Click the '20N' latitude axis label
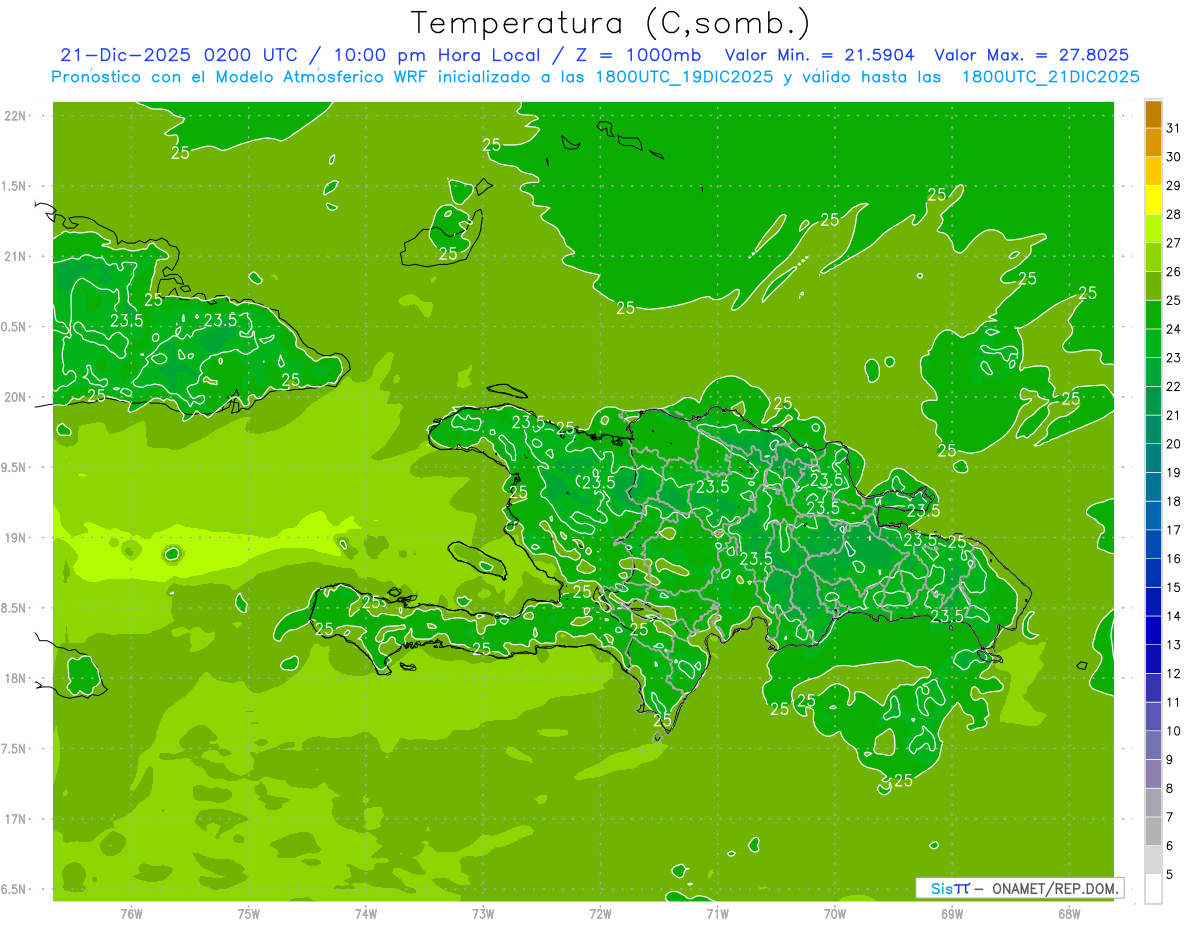Viewport: 1200px width, 927px height. pyautogui.click(x=15, y=397)
